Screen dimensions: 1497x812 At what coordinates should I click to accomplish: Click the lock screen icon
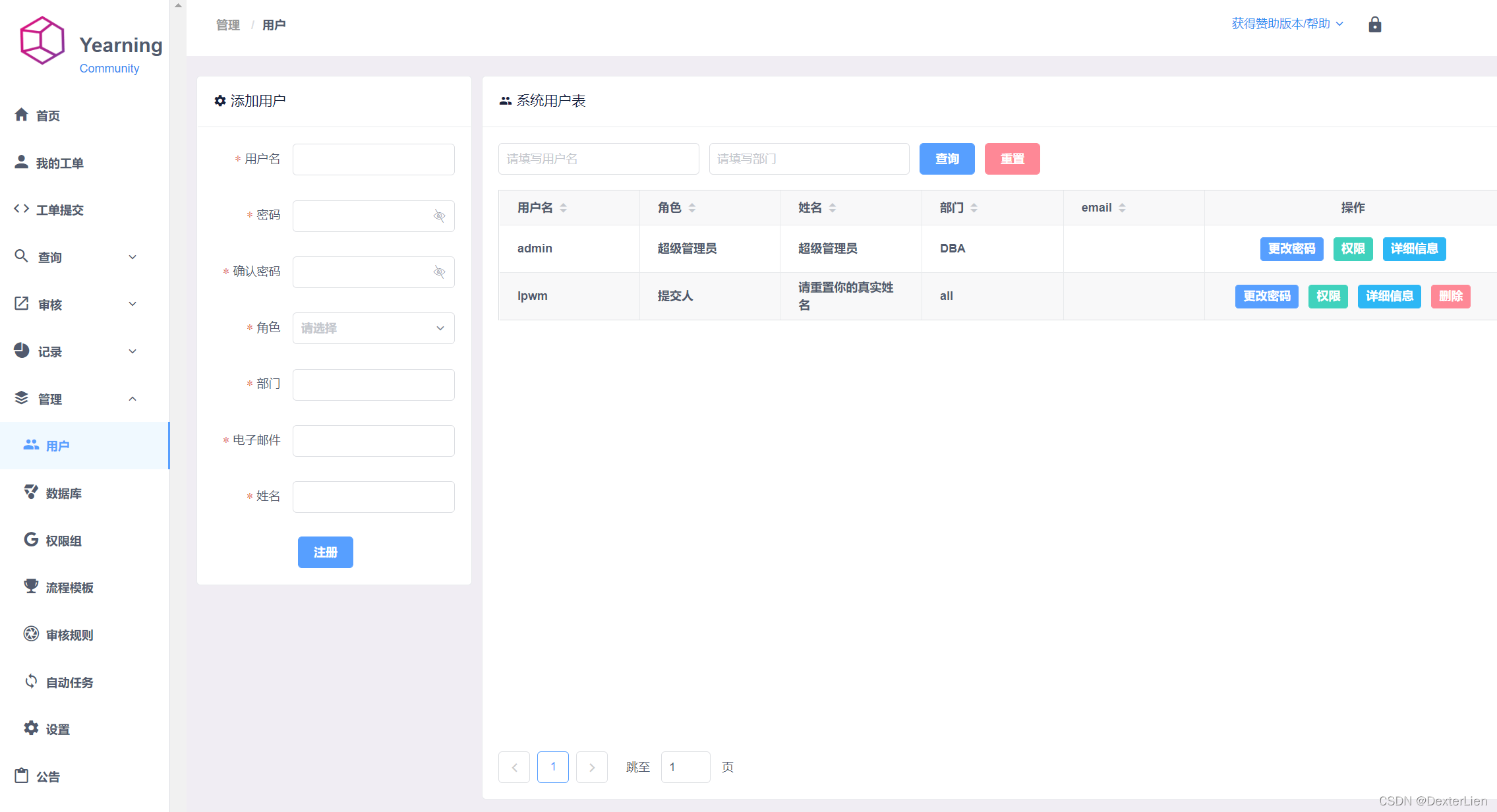coord(1374,24)
